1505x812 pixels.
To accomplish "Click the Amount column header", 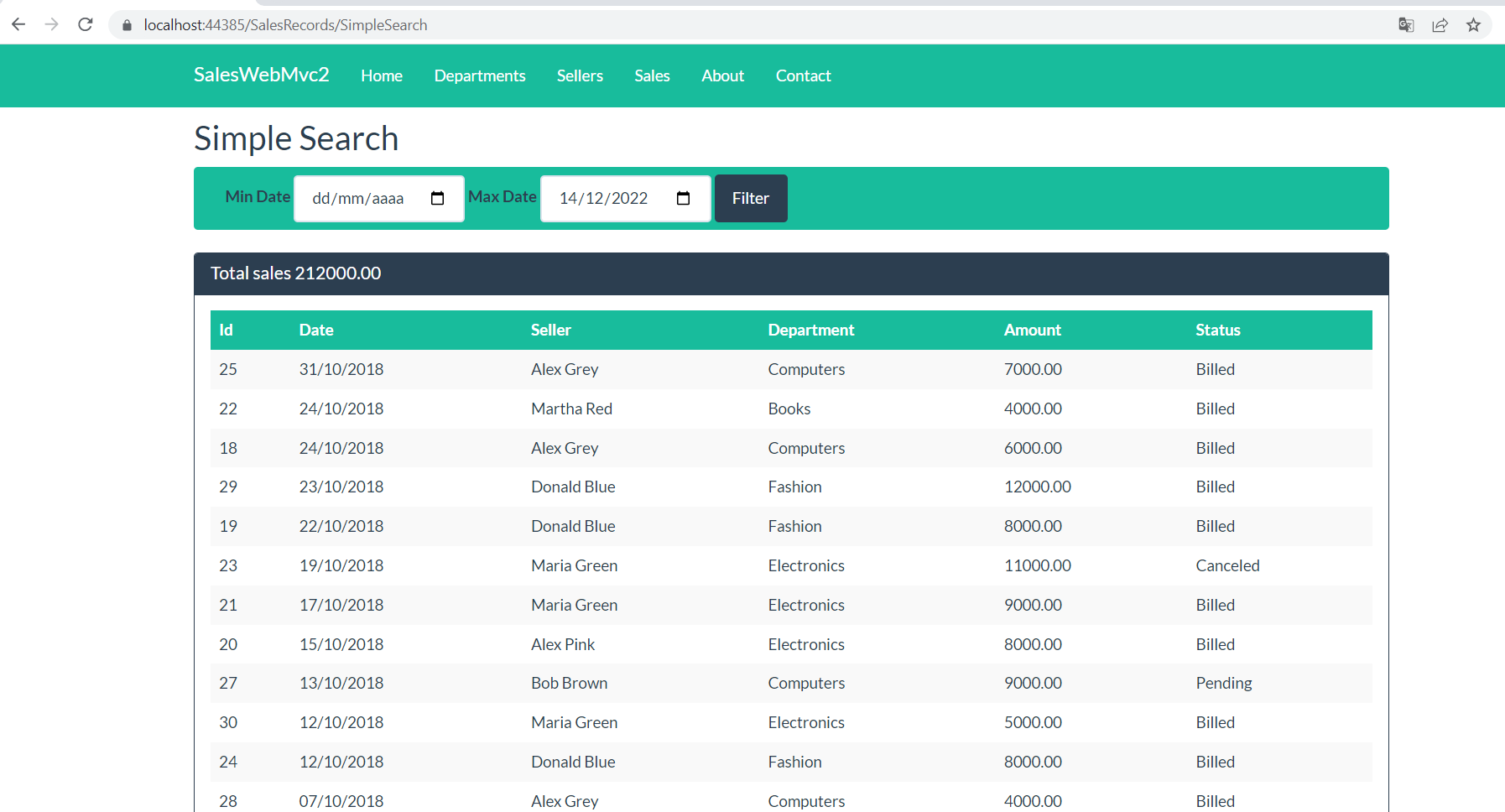I will pos(1033,330).
